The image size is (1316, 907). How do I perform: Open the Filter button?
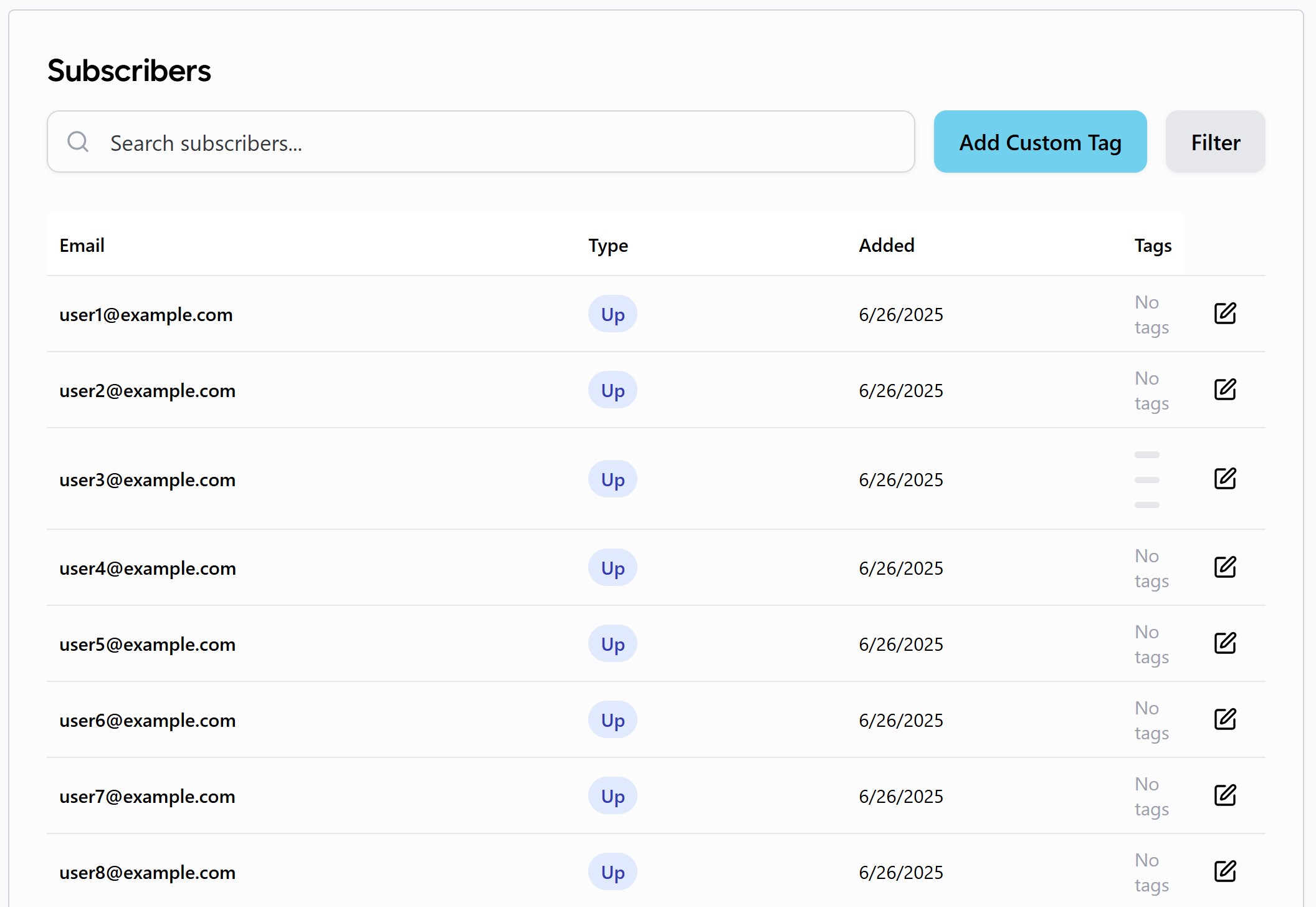tap(1214, 142)
